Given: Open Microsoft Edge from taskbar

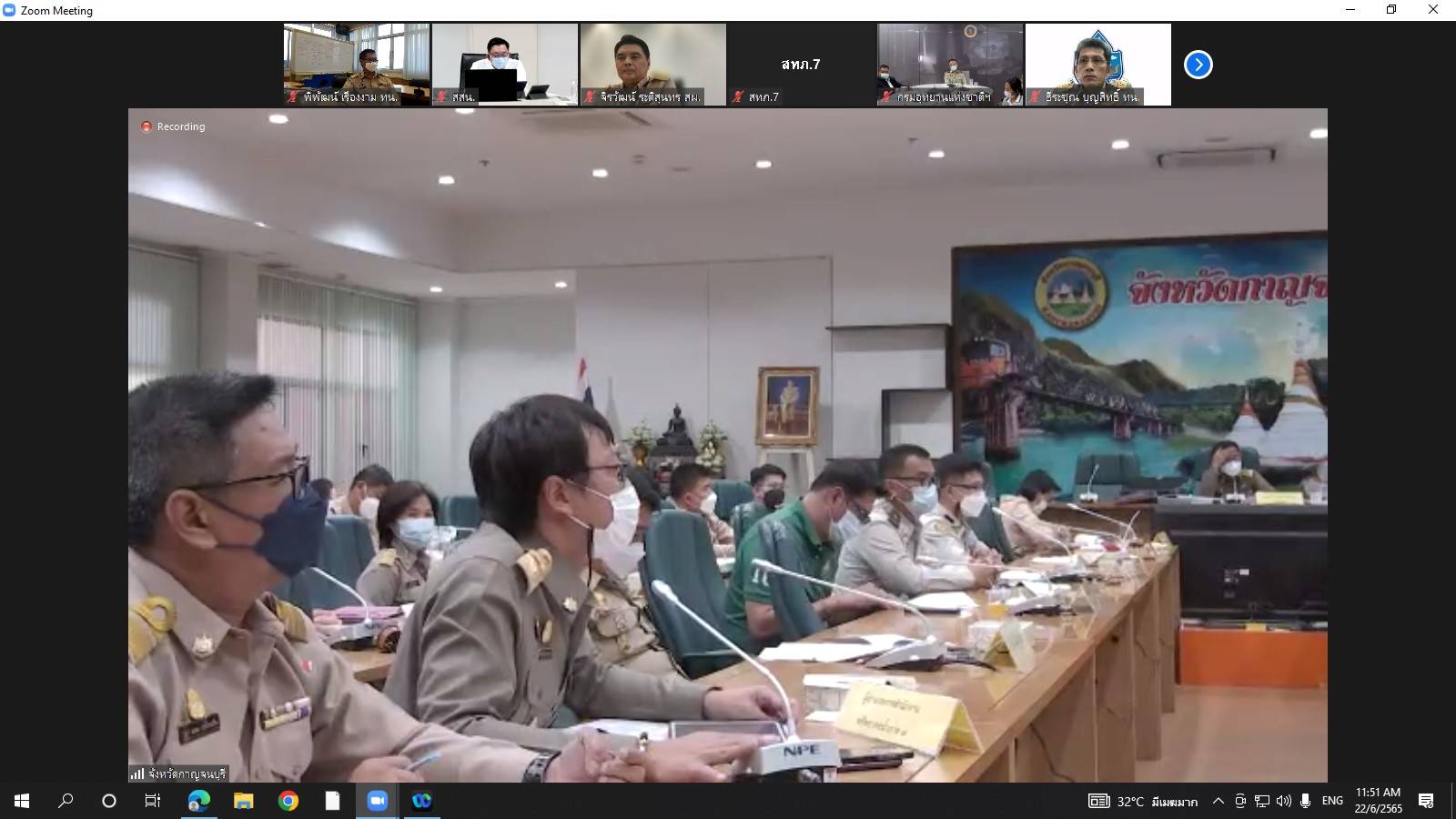Looking at the screenshot, I should point(198,801).
